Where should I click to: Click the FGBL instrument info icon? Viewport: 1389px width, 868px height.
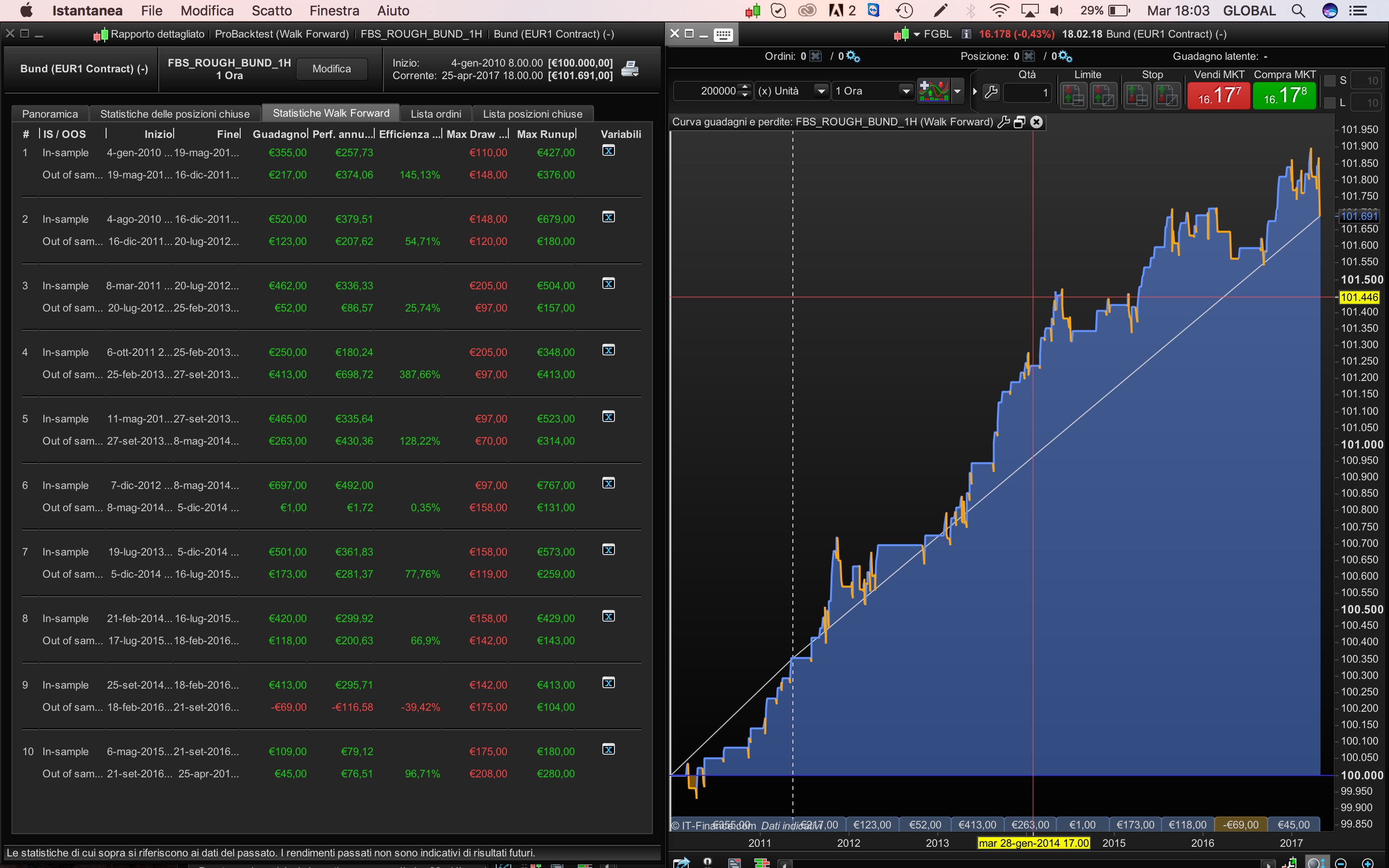[967, 34]
